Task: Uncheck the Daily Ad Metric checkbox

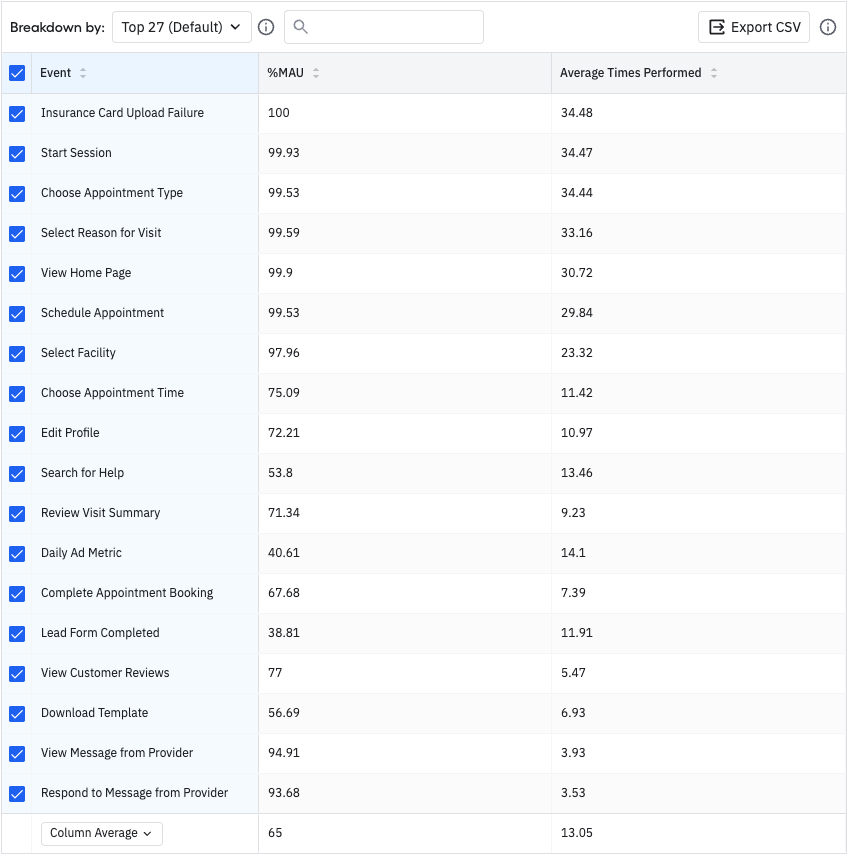Action: [x=17, y=554]
